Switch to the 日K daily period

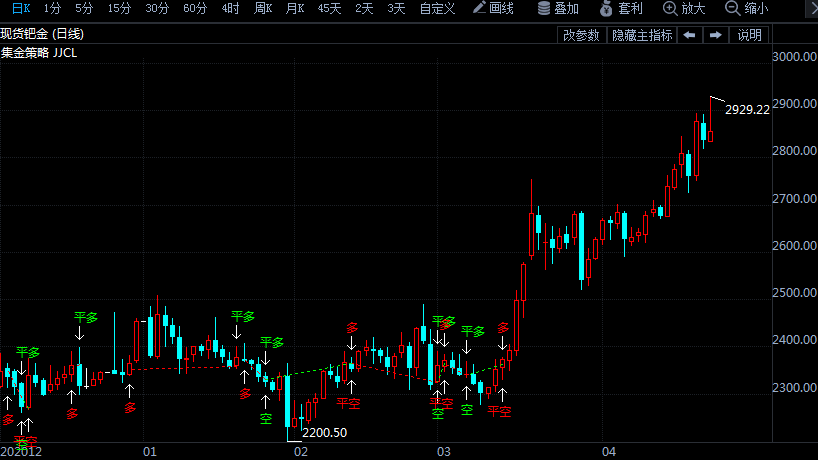coord(21,8)
